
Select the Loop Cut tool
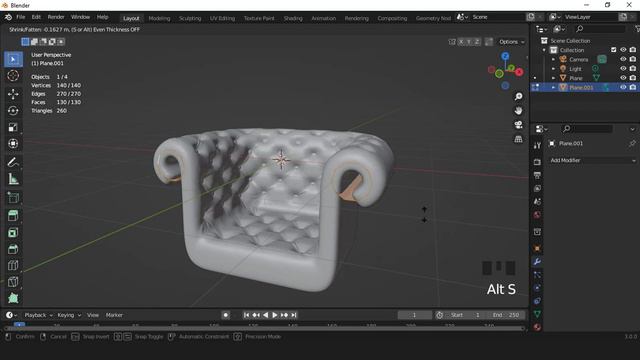13,265
